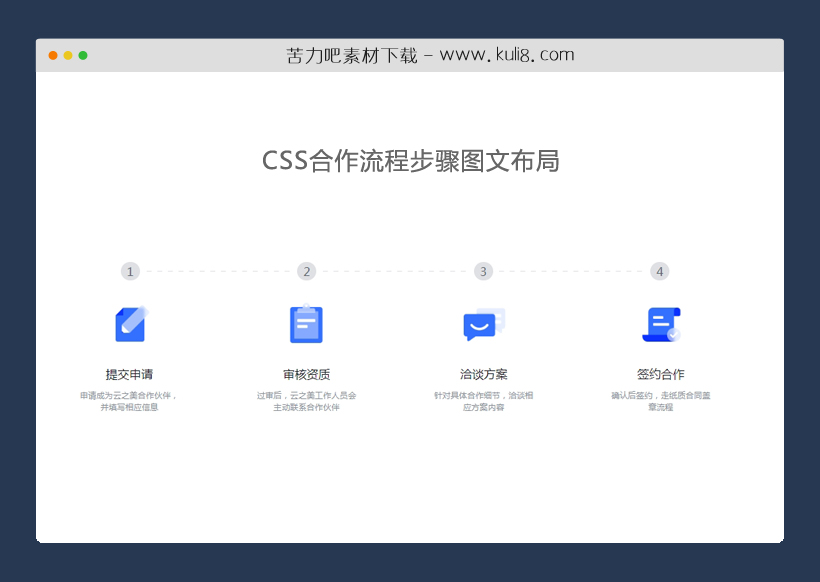Click the page title CSS合作流程步骤图文布局
Image resolution: width=820 pixels, height=582 pixels.
coord(411,161)
